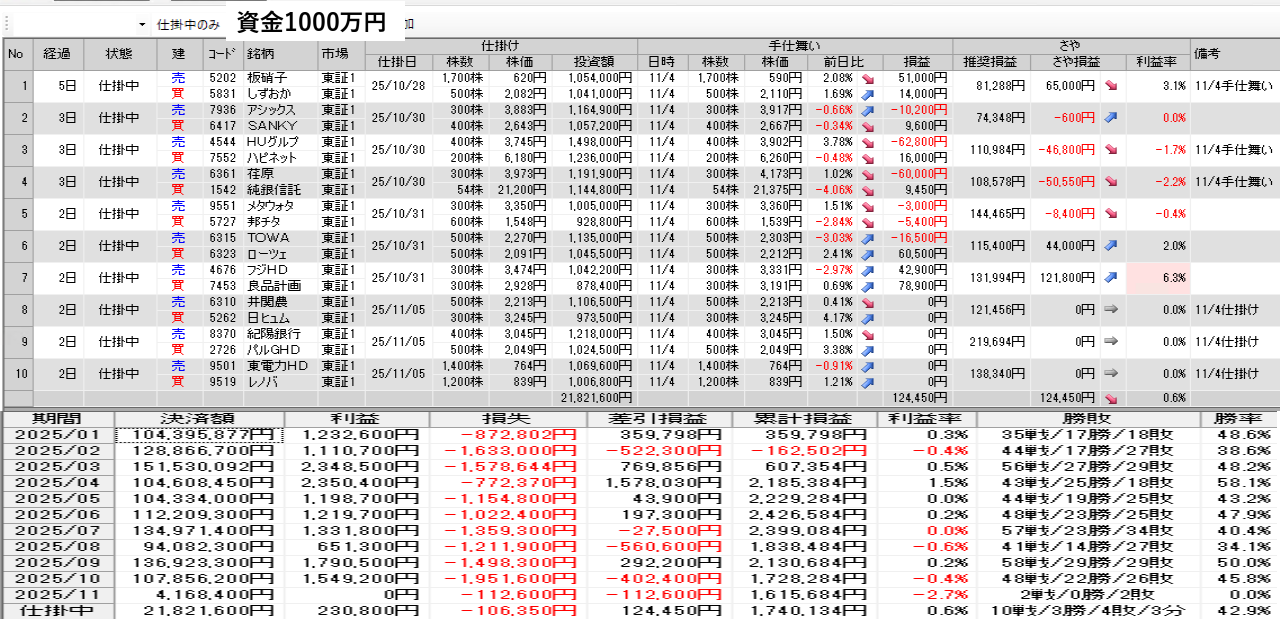Click gray right arrow in 井関農 pair row
The height and width of the screenshot is (619, 1280).
1110,310
